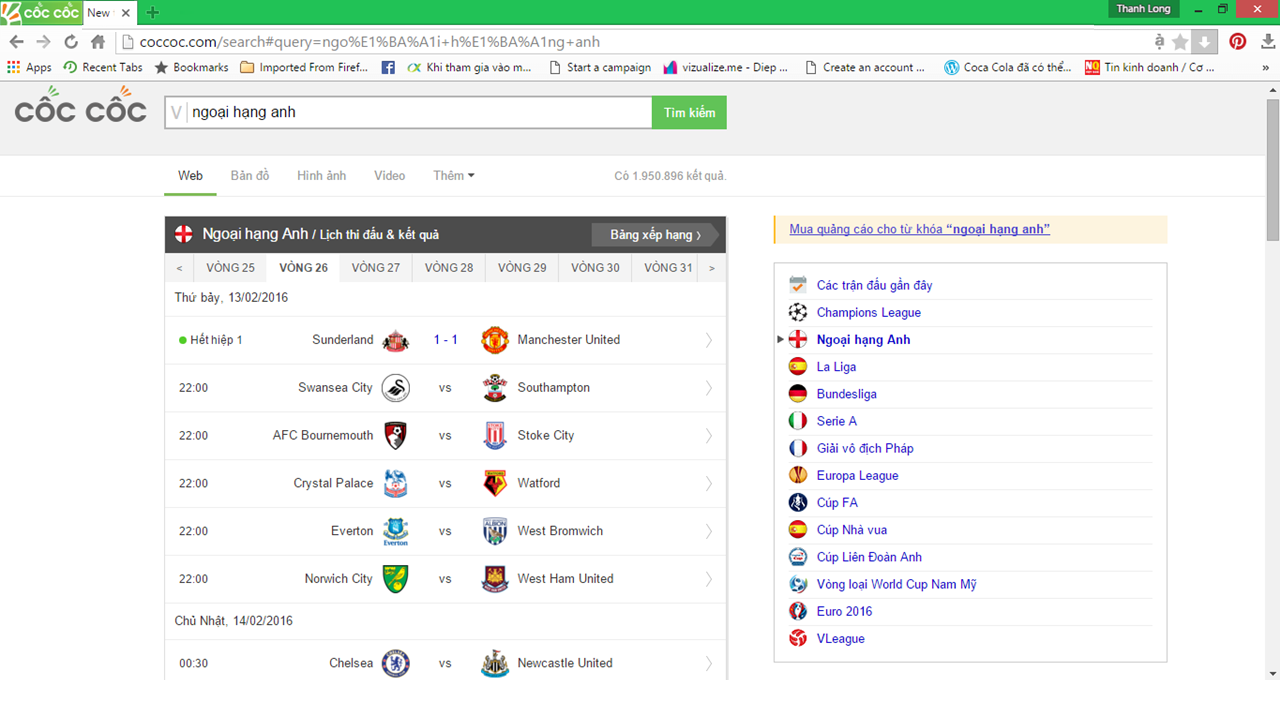Open the Bảng xếp hạng standings

click(x=655, y=235)
